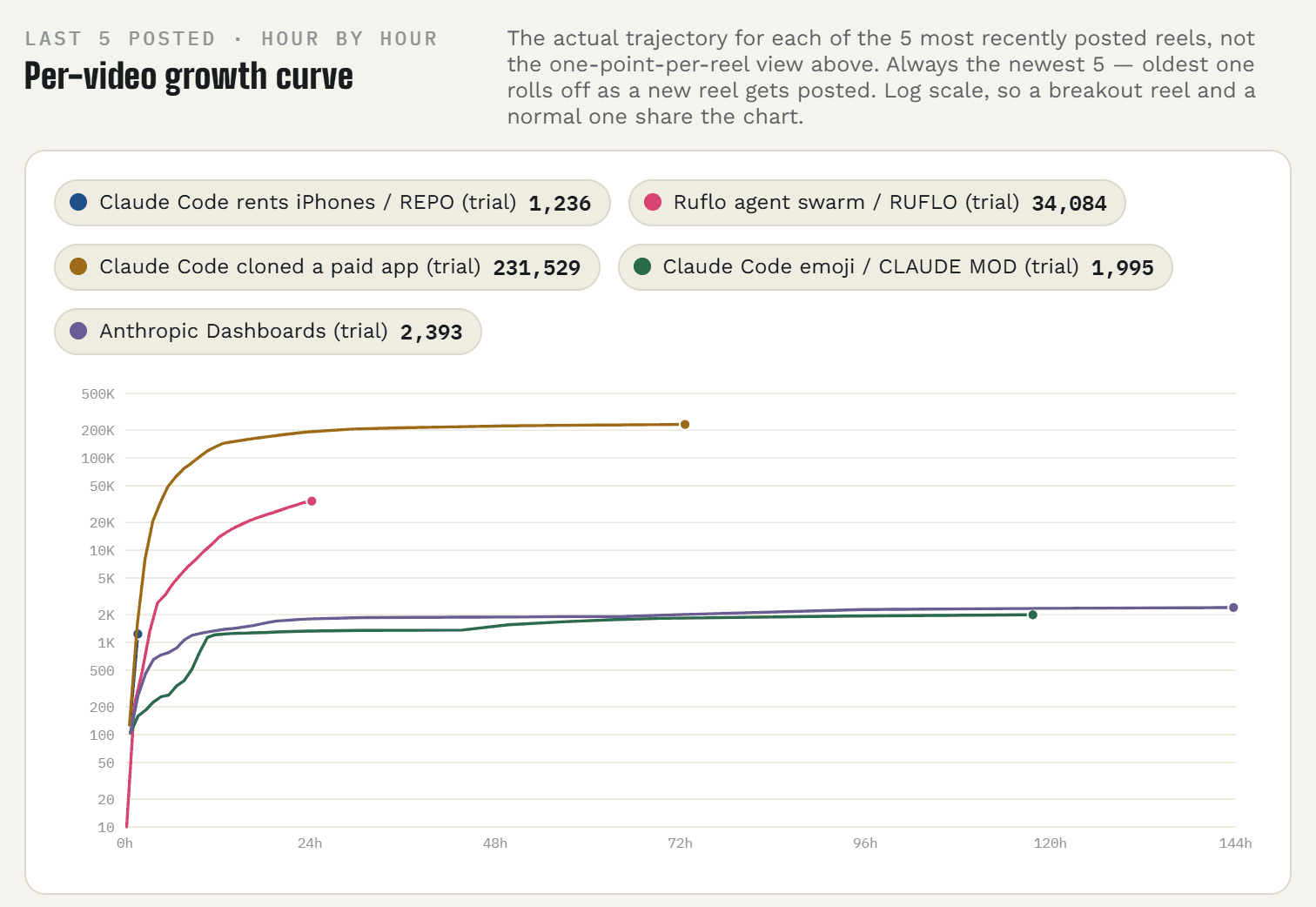The width and height of the screenshot is (1316, 907).
Task: Click the blue dot for Claude Code rents iPhones
Action: pos(78,202)
